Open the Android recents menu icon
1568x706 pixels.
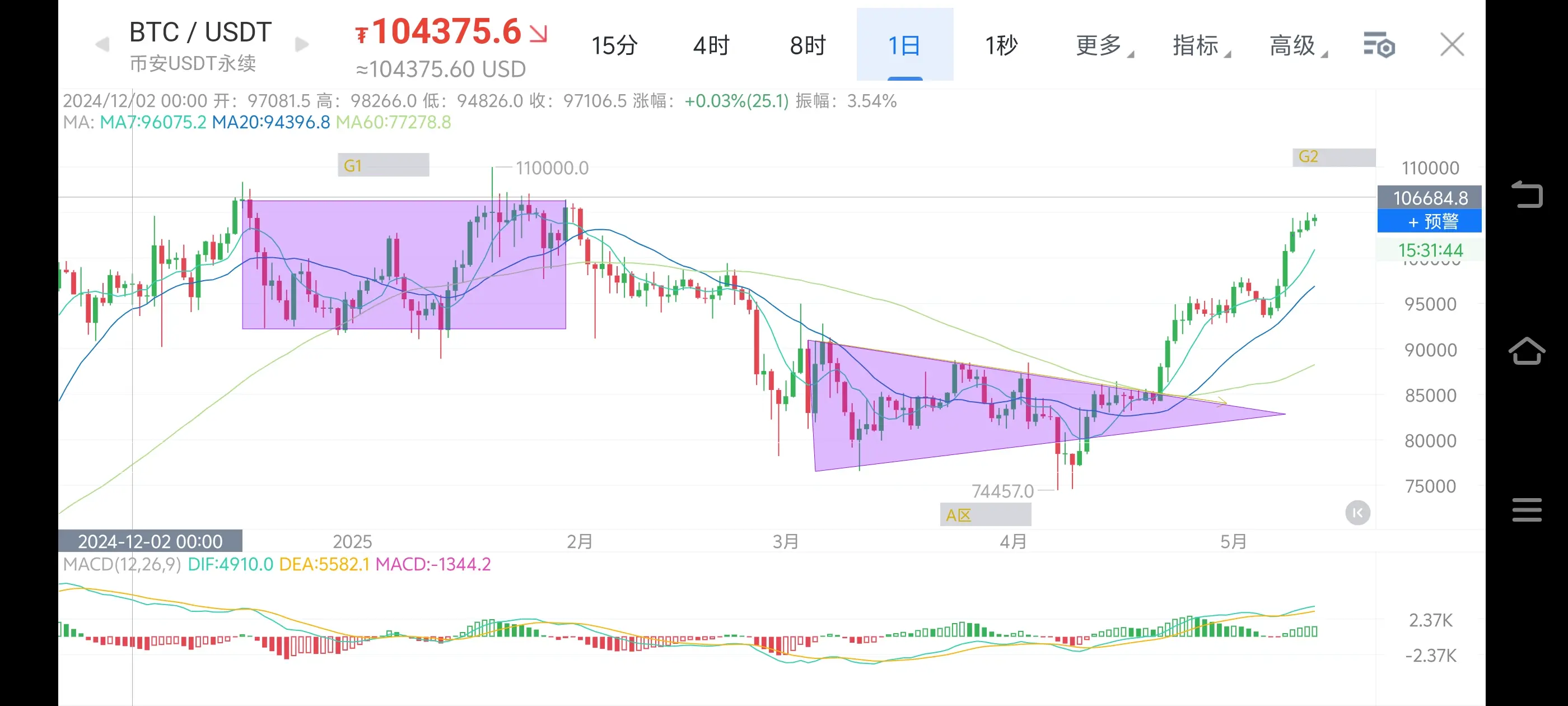(1527, 509)
